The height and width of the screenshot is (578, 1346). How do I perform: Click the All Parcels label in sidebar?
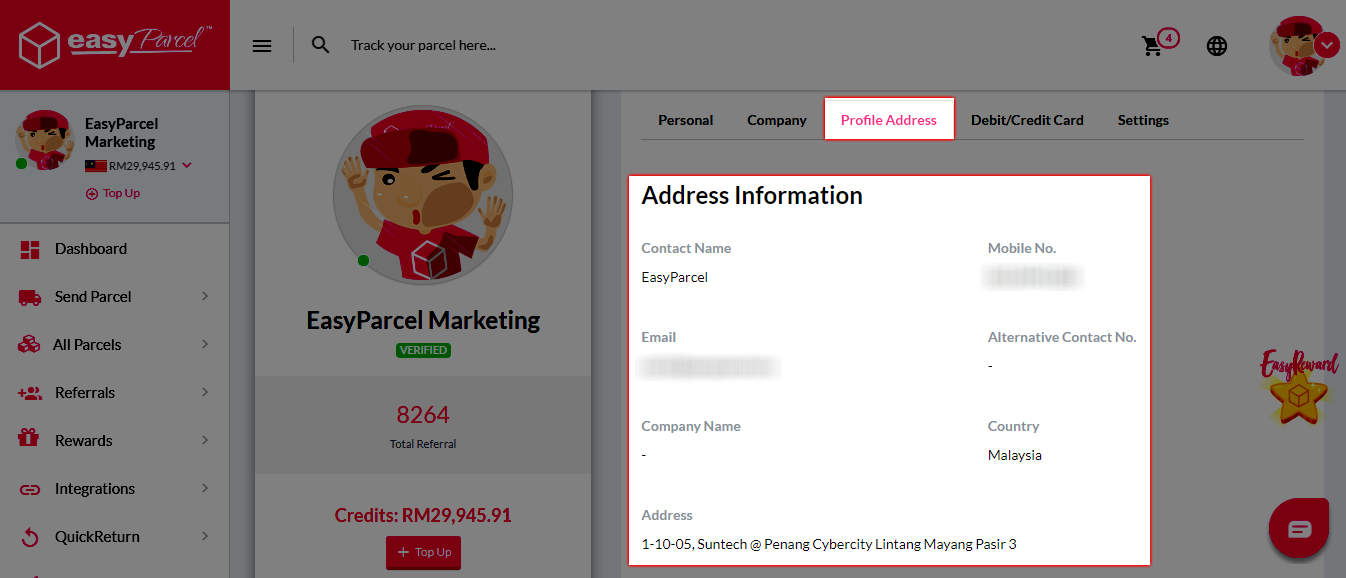87,345
